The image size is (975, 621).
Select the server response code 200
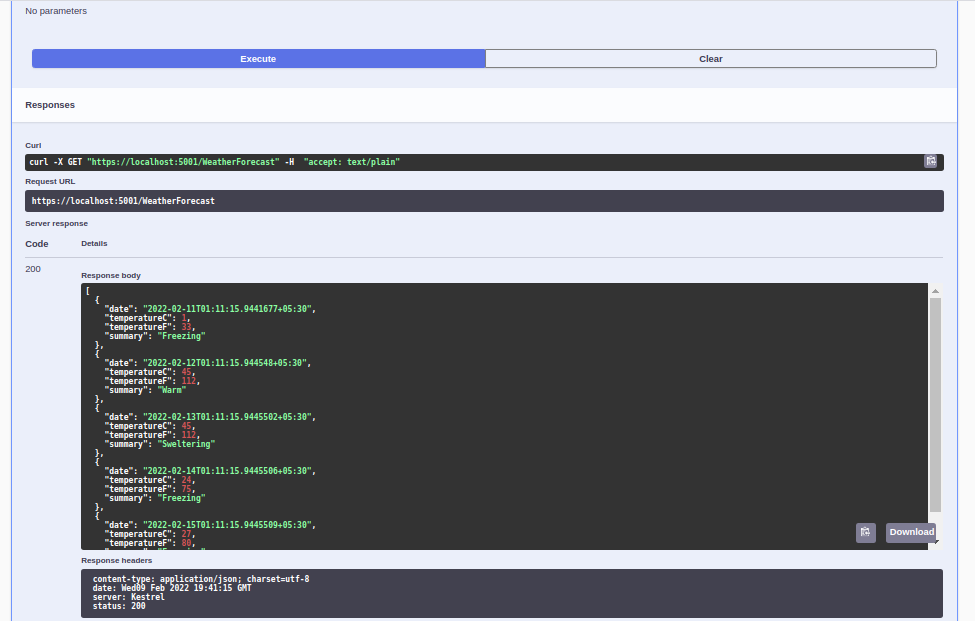[32, 268]
